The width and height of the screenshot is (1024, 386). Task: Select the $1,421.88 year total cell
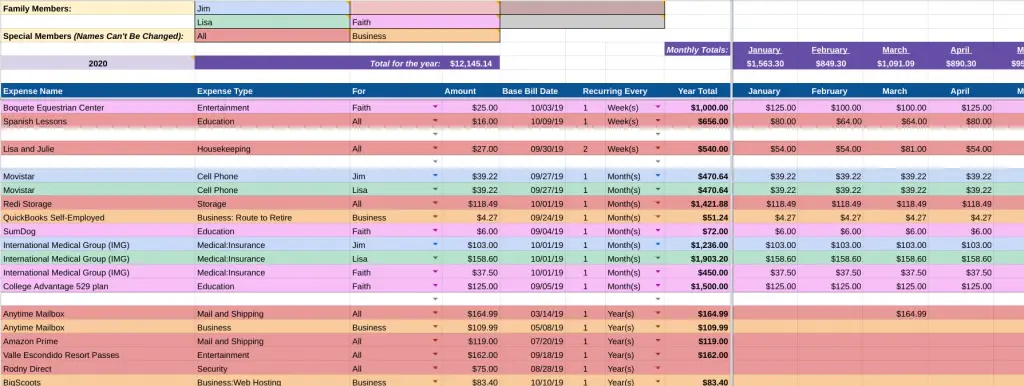click(697, 204)
